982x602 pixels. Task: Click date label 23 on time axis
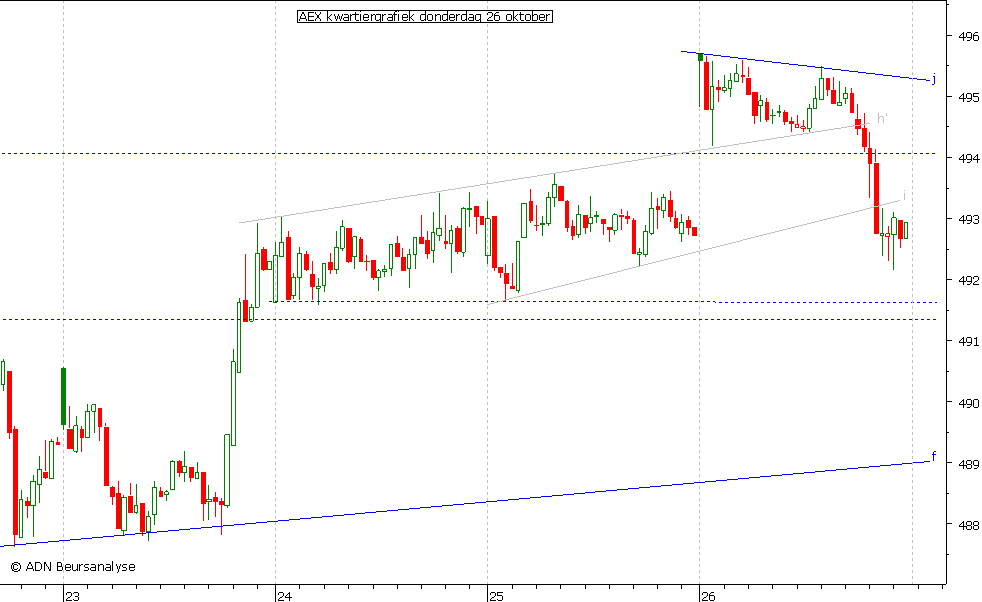pyautogui.click(x=73, y=596)
